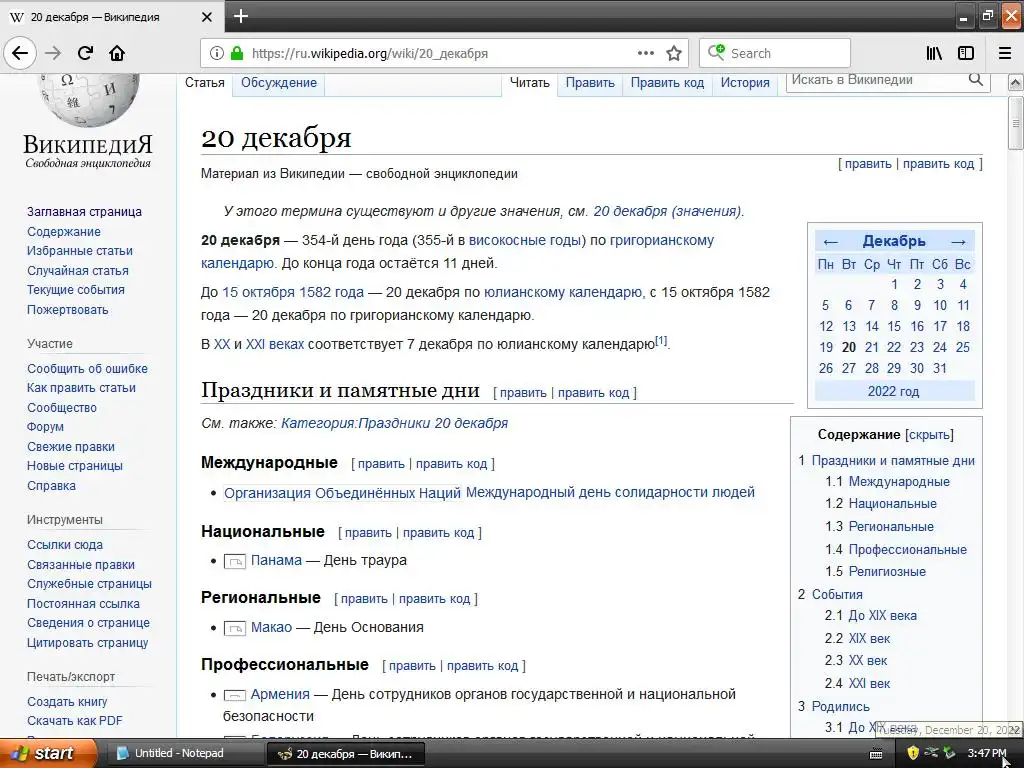
Task: Click Декабрь month heading link
Action: [894, 241]
